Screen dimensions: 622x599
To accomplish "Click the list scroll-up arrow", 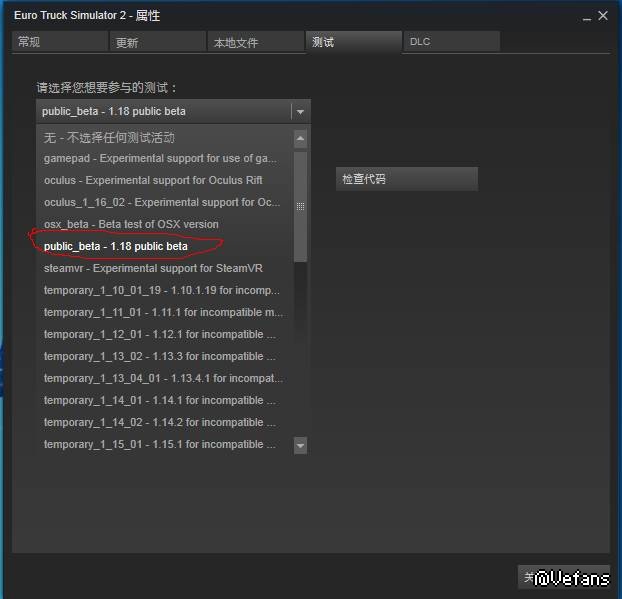I will coord(300,139).
